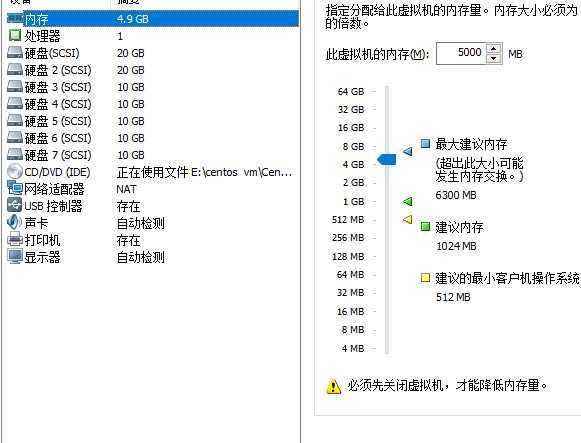Click the memory value field showing 5000
Image resolution: width=581 pixels, height=443 pixels.
point(462,53)
